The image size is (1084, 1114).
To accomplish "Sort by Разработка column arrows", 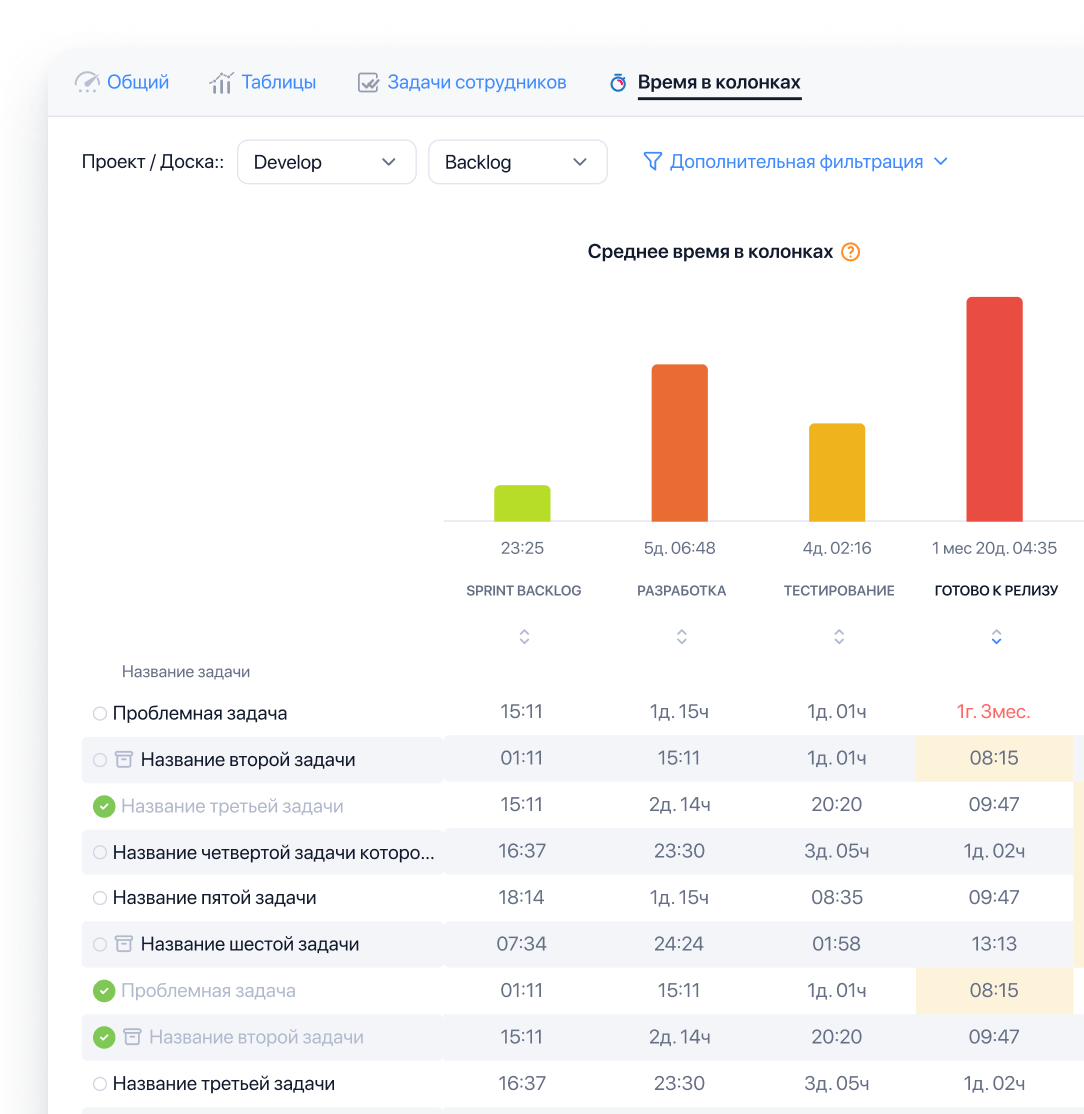I will tap(681, 637).
